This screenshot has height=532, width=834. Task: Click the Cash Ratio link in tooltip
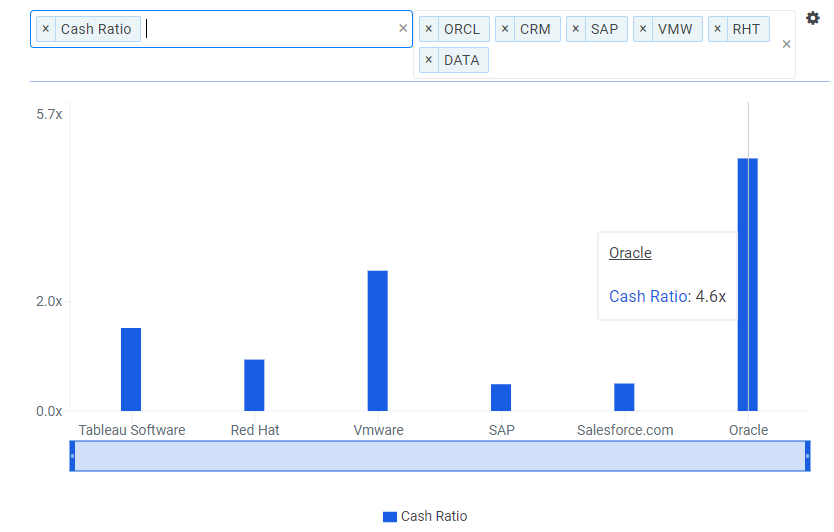pos(648,296)
